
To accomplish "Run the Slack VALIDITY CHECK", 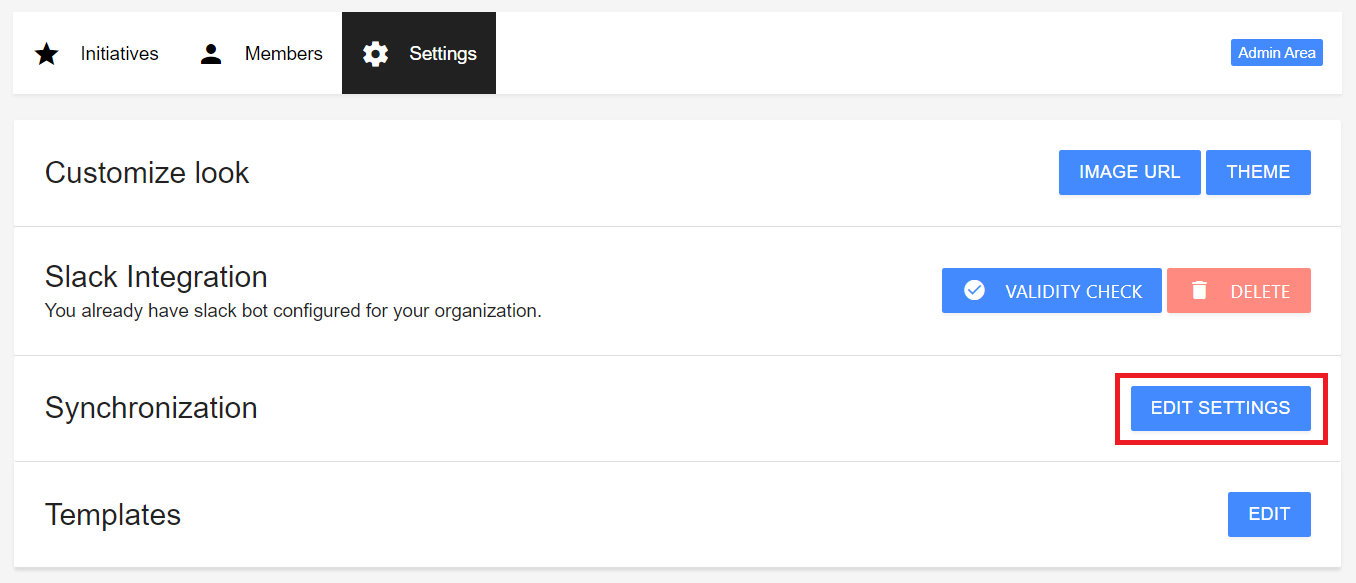I will tap(1052, 291).
